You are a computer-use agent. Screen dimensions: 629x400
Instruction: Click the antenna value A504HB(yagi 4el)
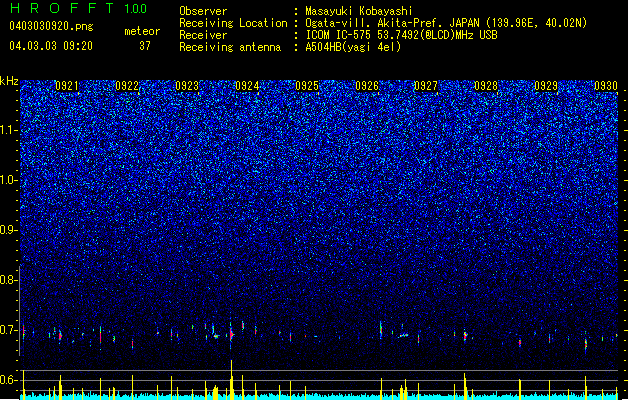353,47
